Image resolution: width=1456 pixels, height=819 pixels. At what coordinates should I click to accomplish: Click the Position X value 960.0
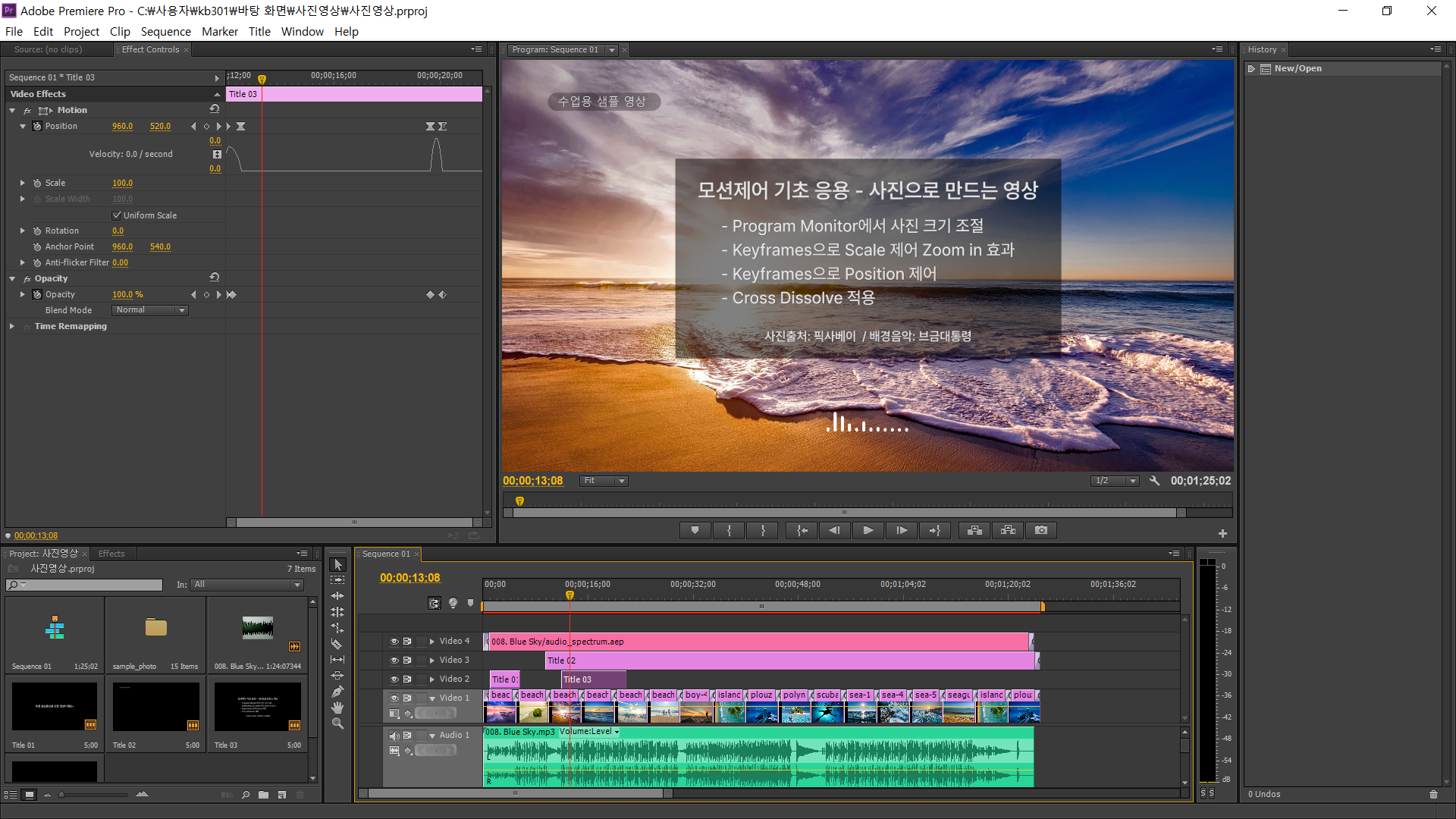(122, 127)
